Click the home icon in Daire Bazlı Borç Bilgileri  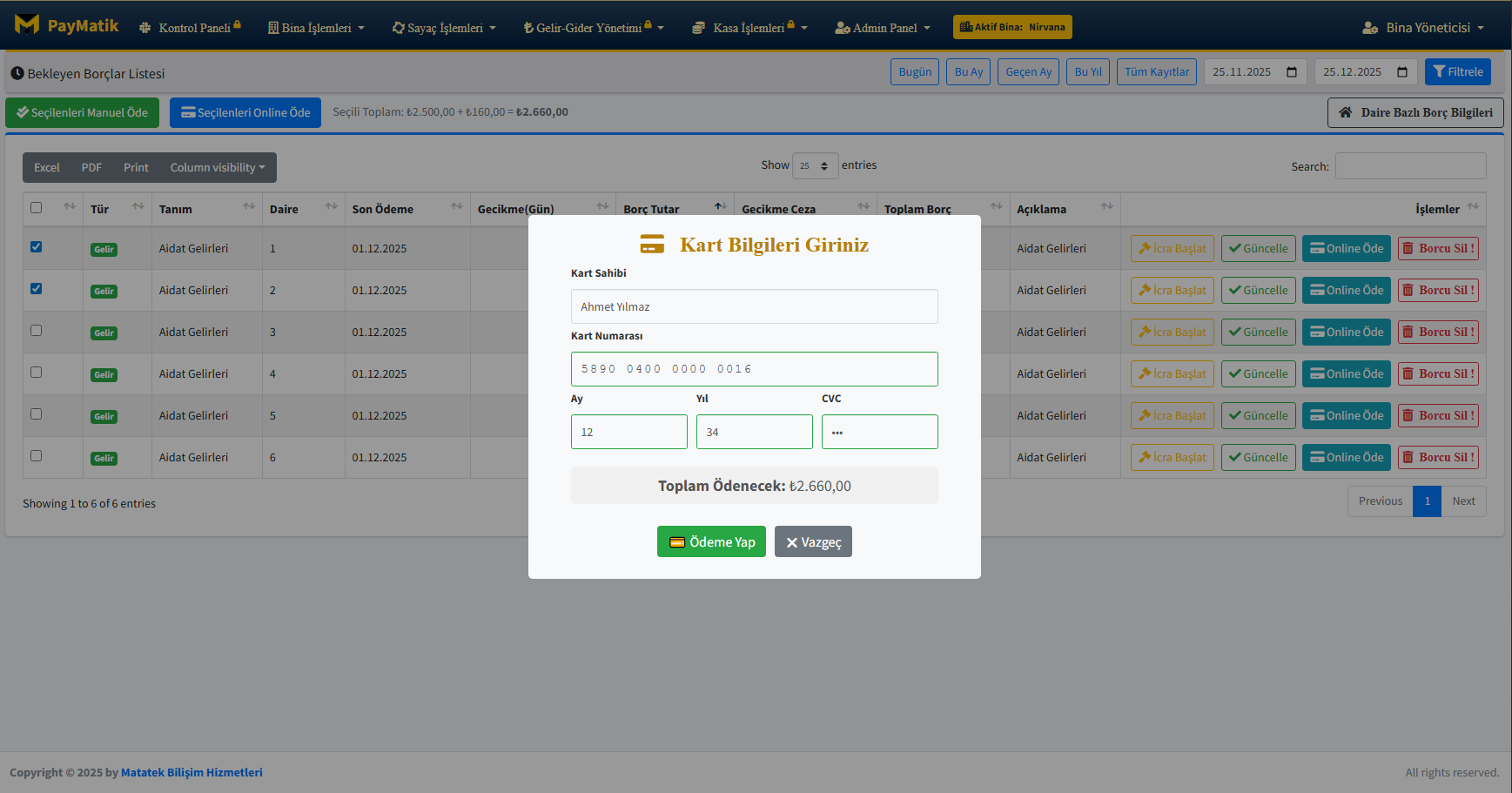[1346, 112]
